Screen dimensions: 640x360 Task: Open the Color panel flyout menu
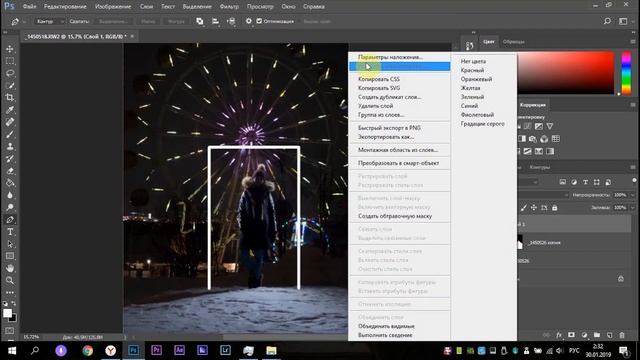coord(633,42)
